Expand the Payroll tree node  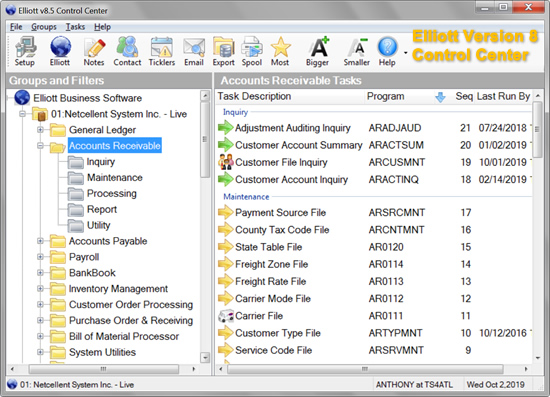pyautogui.click(x=40, y=257)
